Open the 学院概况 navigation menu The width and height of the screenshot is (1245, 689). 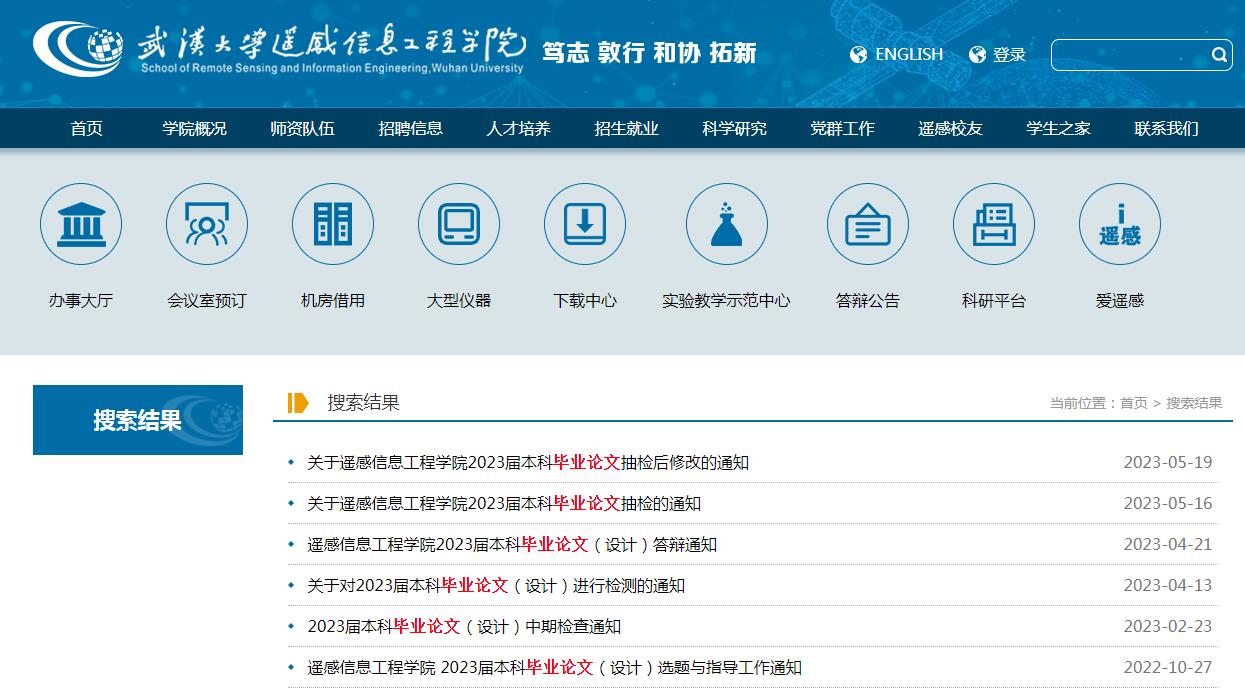tap(195, 128)
